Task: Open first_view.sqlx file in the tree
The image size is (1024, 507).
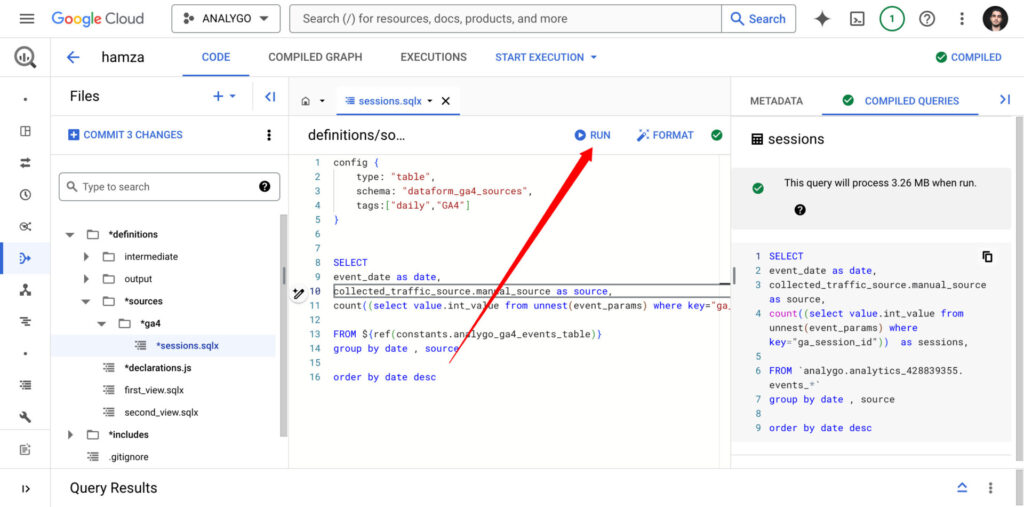Action: point(154,390)
